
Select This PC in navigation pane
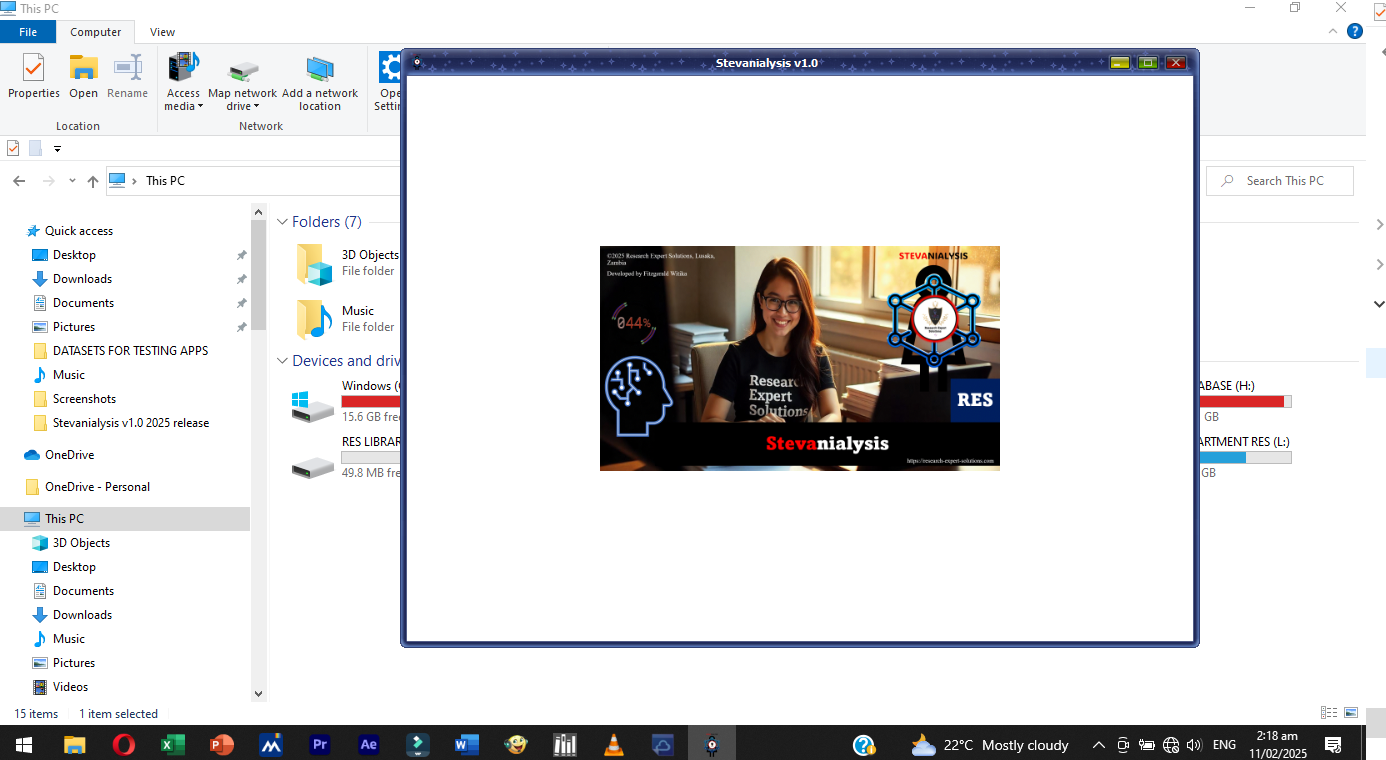64,519
